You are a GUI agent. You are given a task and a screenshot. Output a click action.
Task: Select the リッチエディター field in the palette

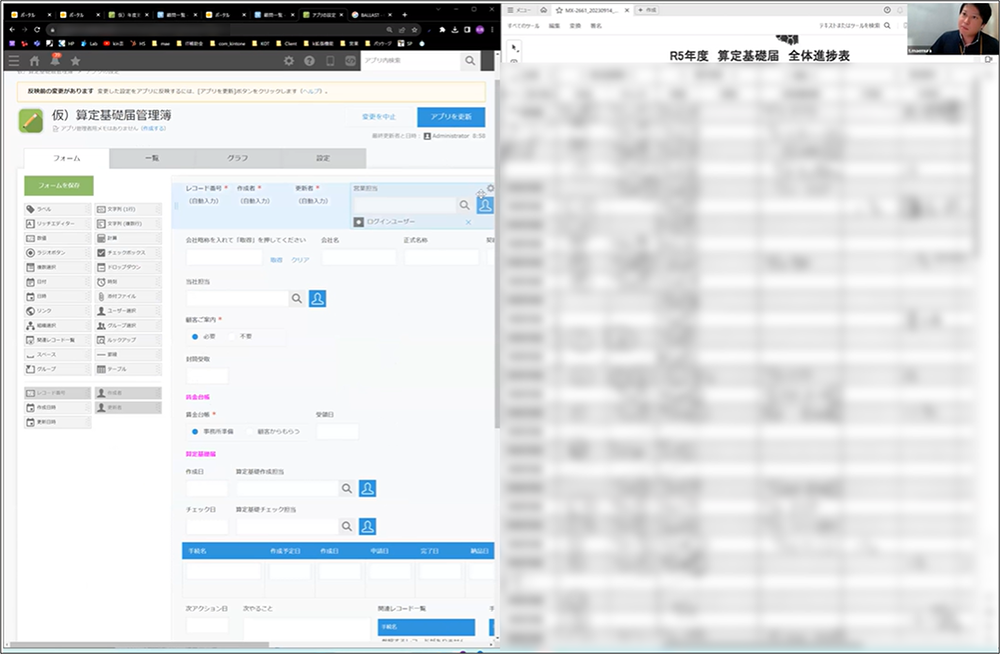pyautogui.click(x=57, y=224)
